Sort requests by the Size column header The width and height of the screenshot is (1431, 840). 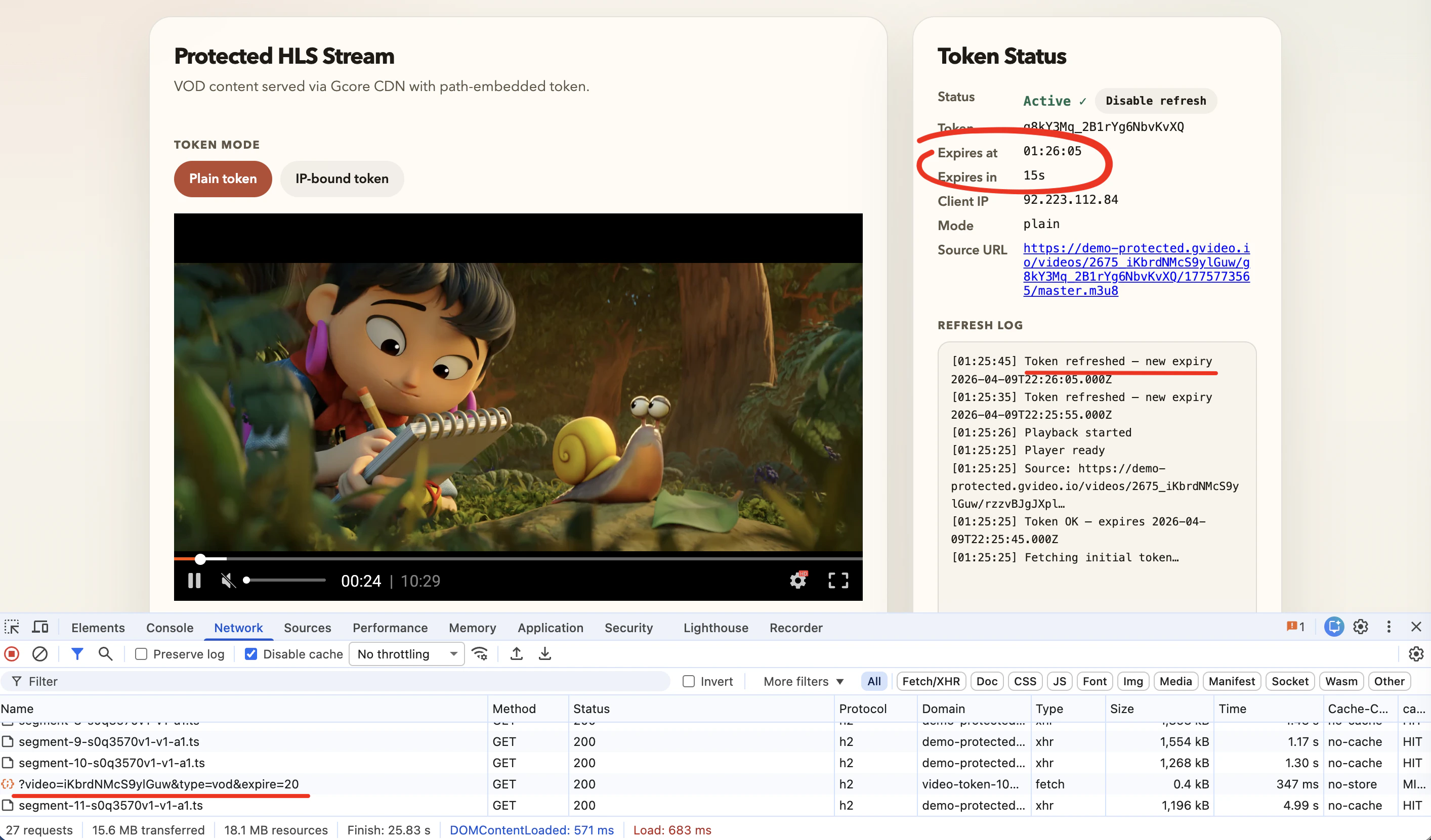point(1159,709)
